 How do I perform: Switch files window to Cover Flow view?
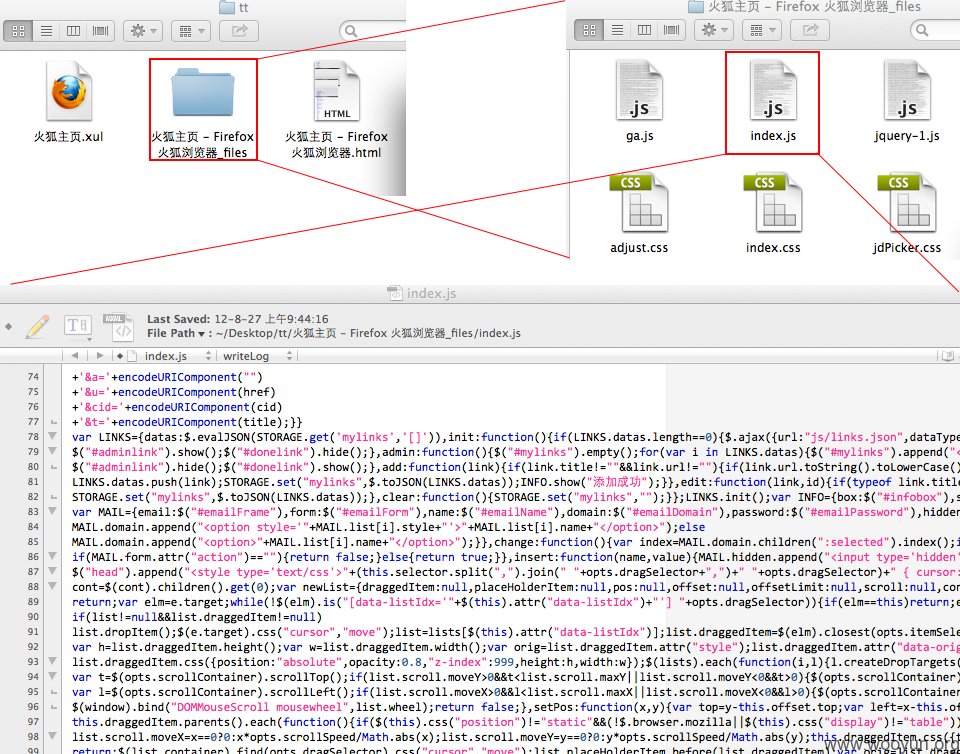(671, 29)
